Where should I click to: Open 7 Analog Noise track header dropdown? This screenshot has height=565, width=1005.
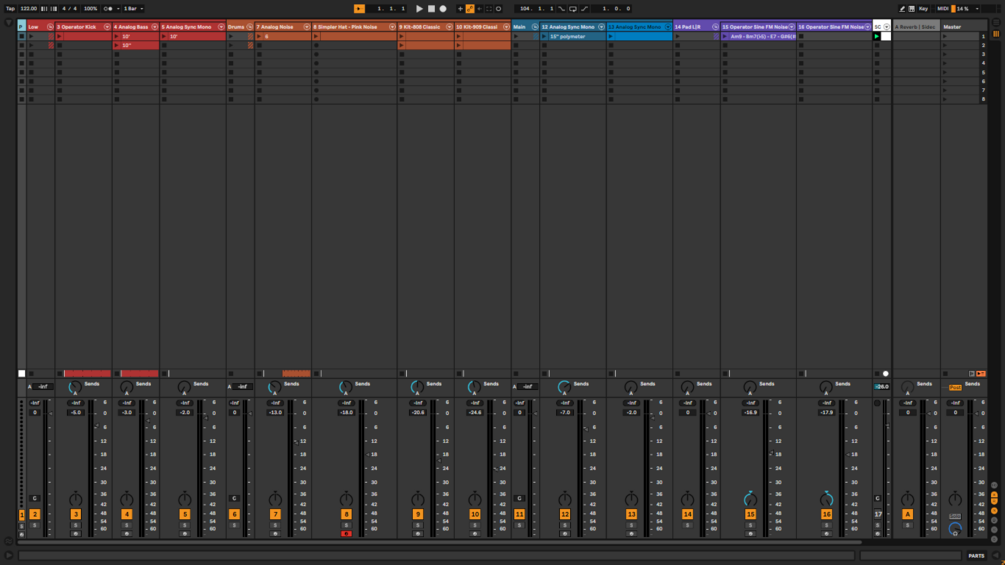click(306, 27)
